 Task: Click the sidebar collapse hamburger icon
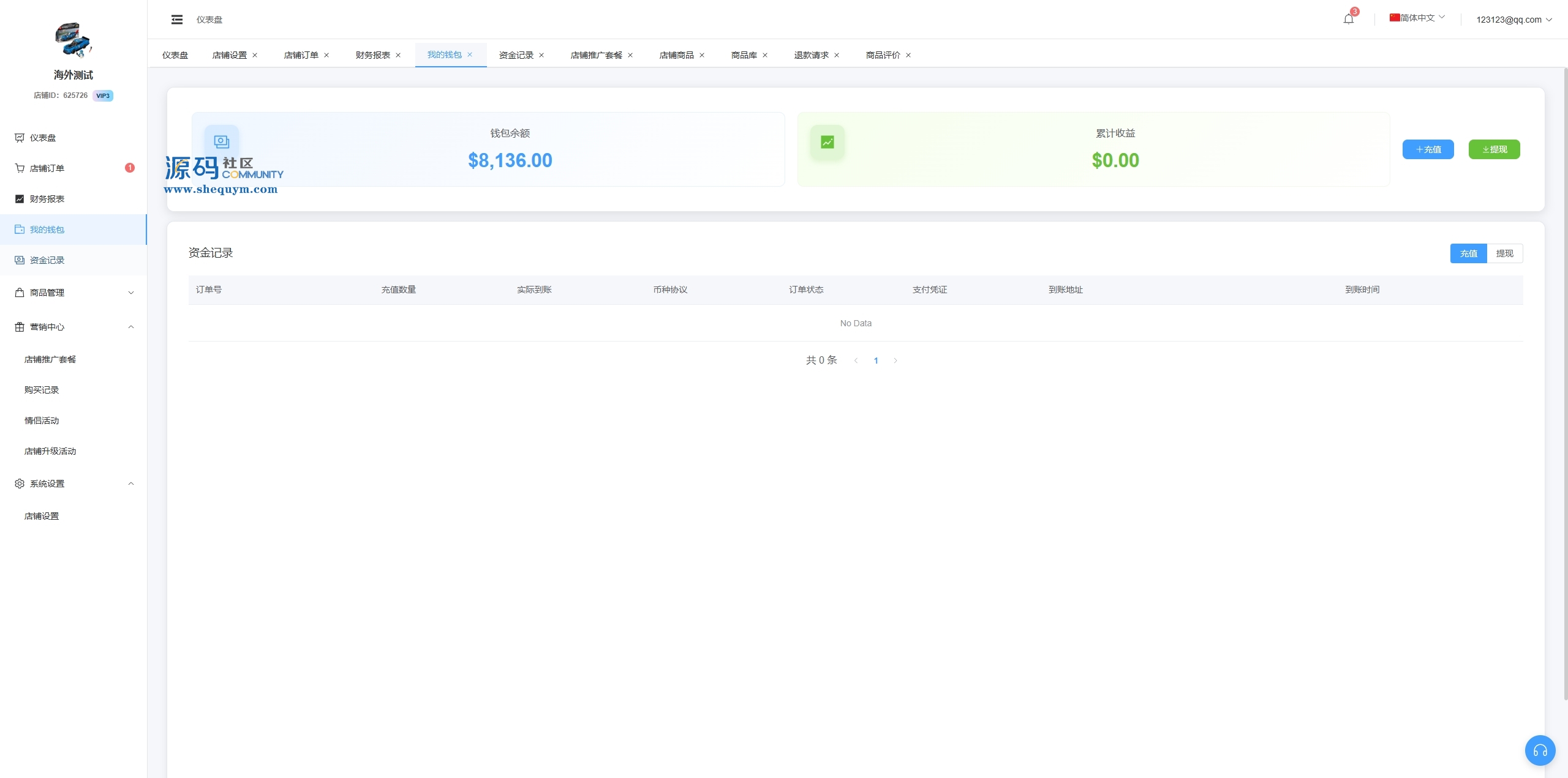click(177, 20)
